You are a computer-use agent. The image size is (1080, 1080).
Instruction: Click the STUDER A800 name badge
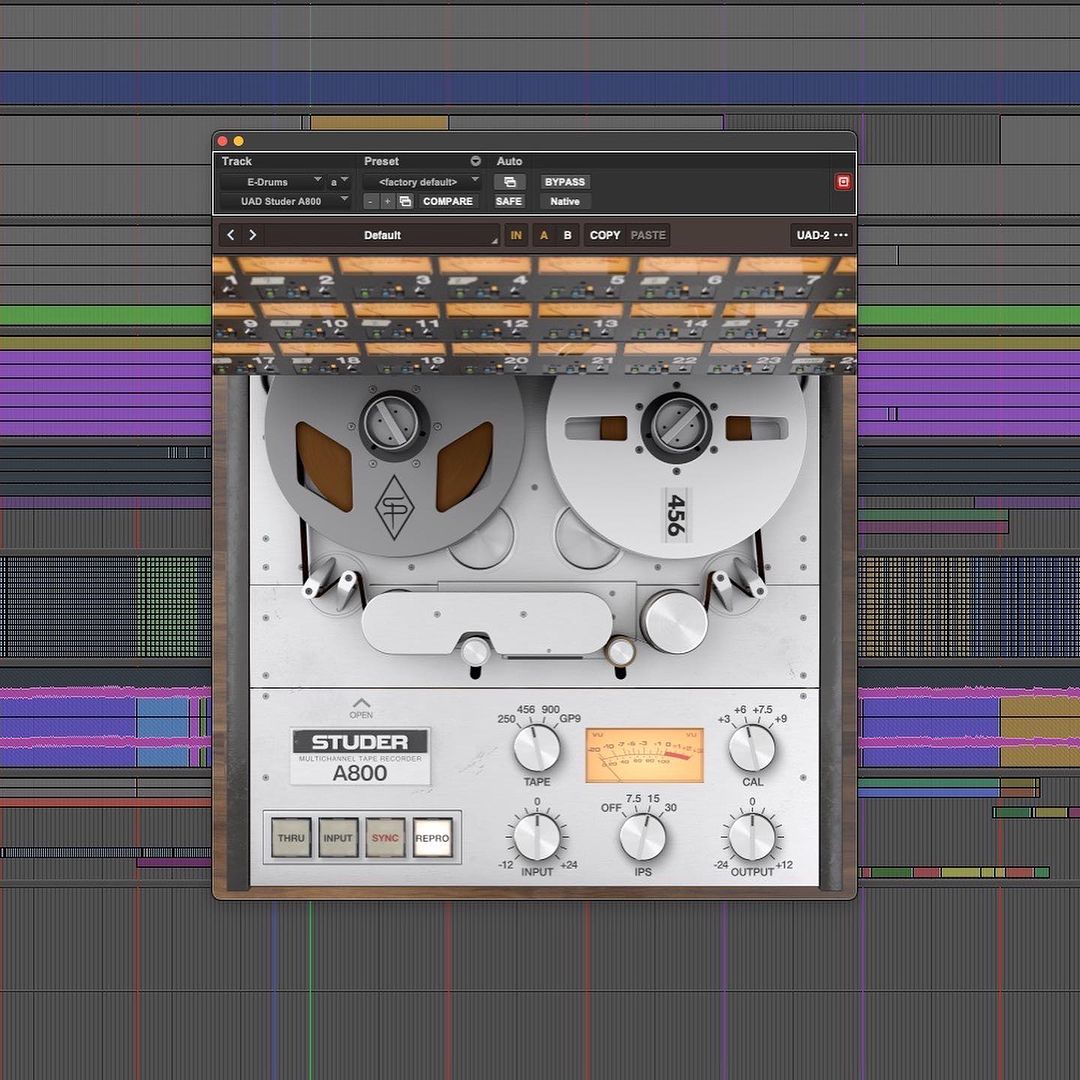click(x=360, y=756)
